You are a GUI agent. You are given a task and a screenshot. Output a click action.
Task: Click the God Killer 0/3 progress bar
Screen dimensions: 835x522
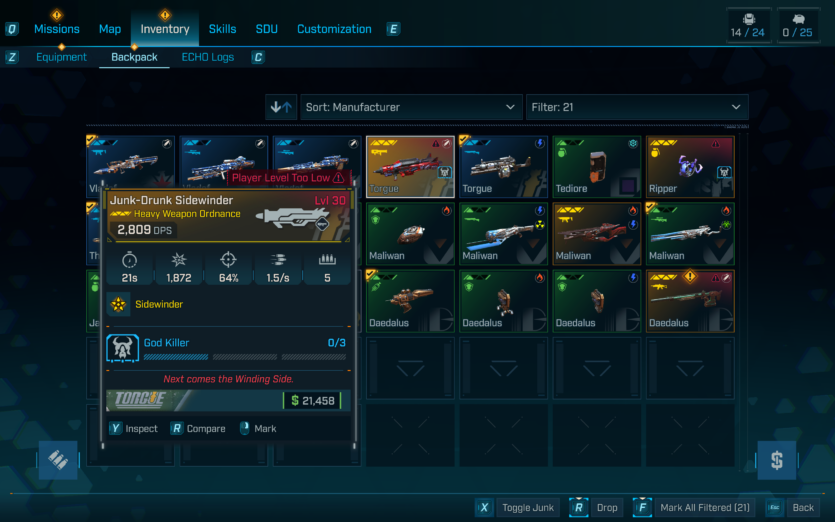(244, 357)
